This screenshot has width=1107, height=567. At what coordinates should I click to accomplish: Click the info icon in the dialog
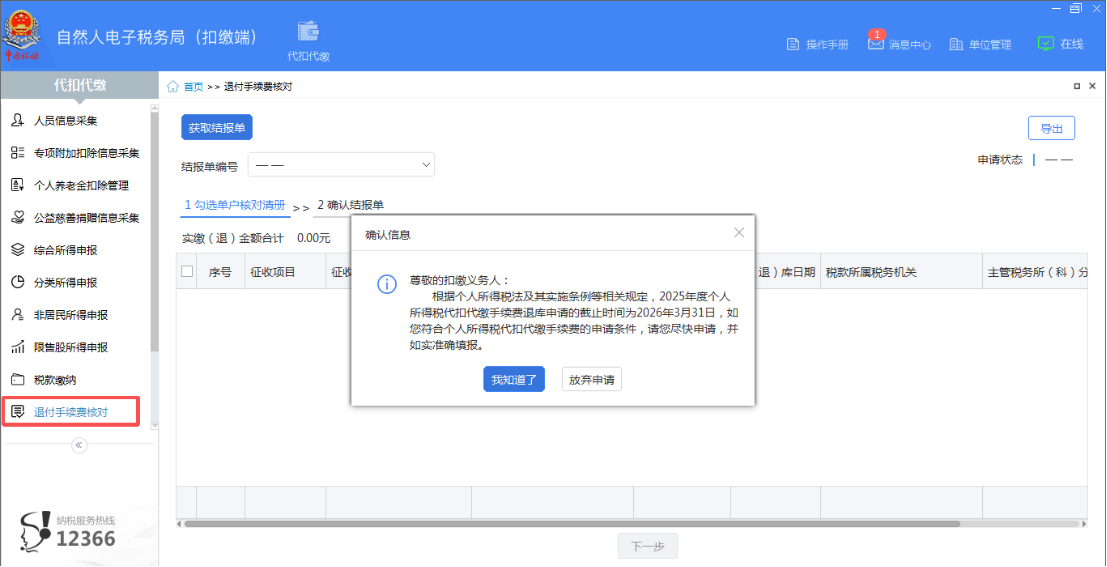coord(387,285)
